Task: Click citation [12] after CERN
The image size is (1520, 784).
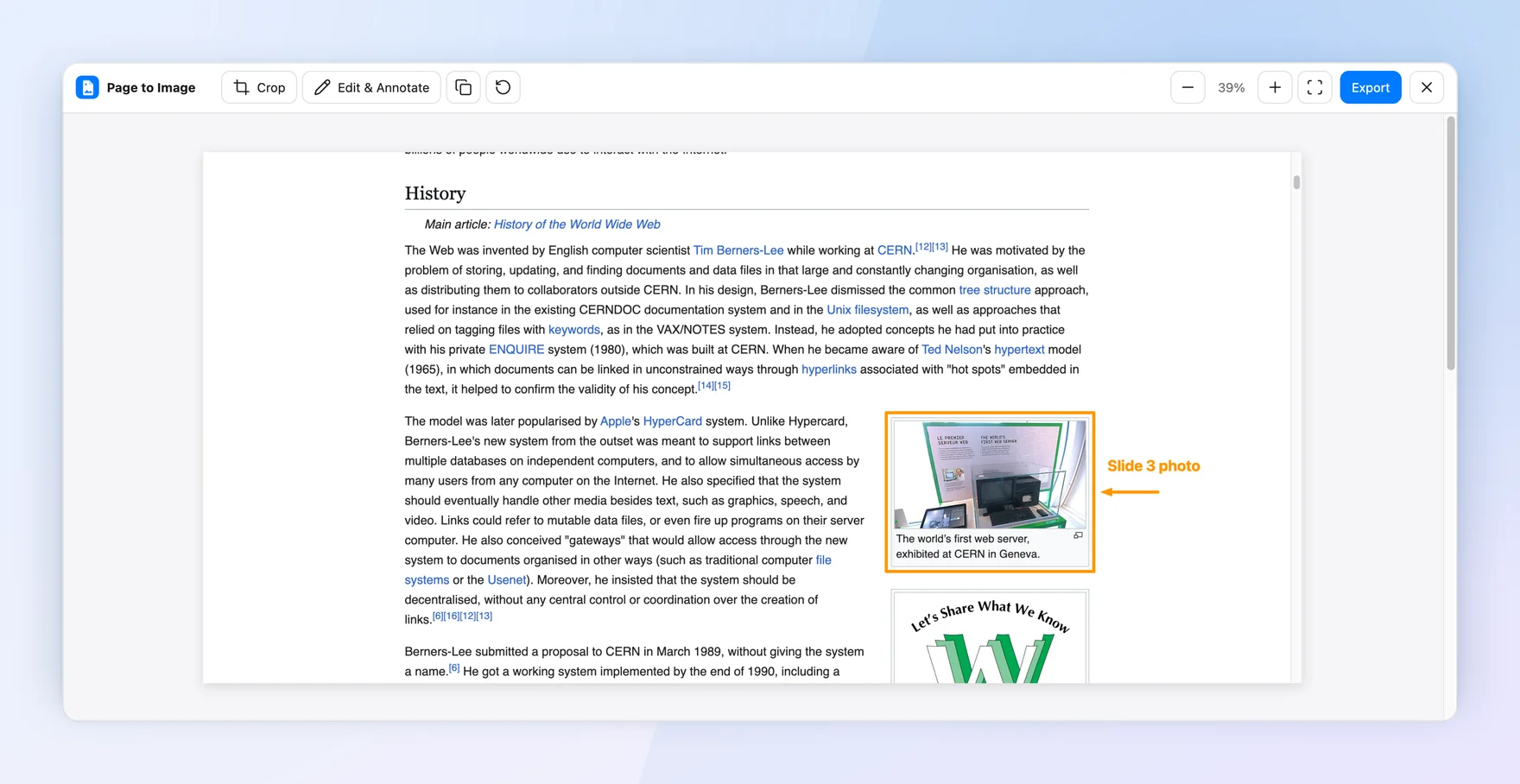Action: pos(923,247)
